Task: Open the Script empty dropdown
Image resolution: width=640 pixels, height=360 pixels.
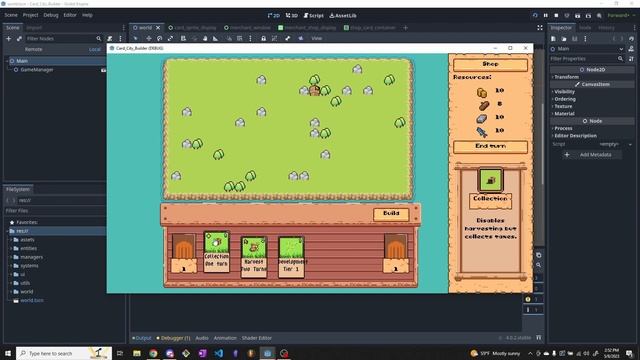Action: (615, 144)
